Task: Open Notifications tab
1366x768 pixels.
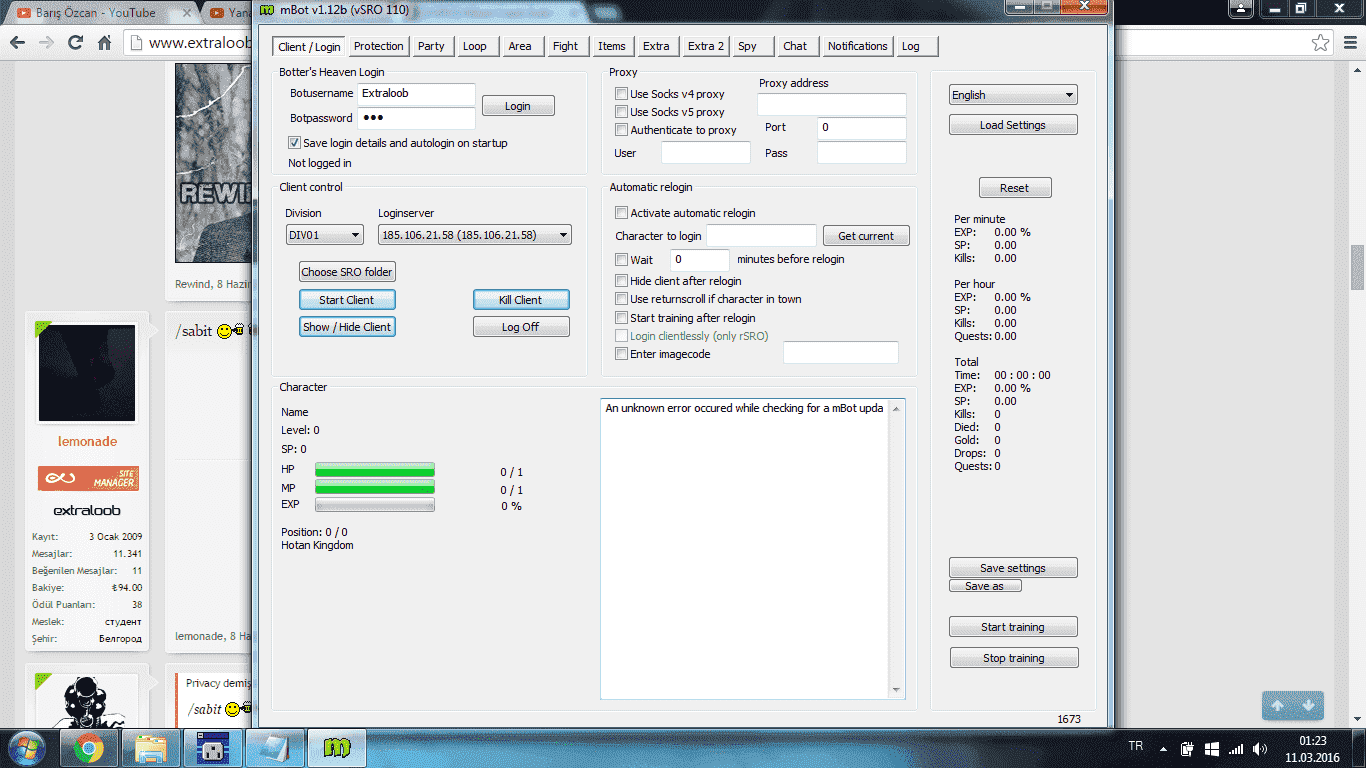Action: 857,46
